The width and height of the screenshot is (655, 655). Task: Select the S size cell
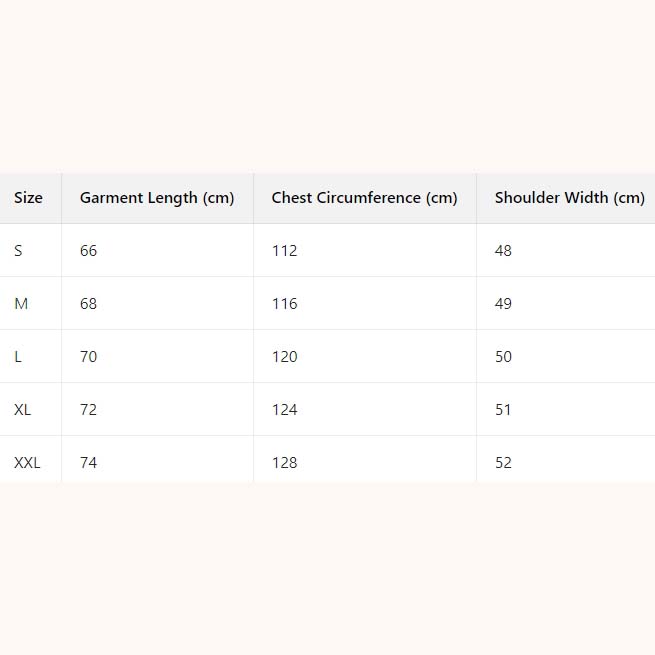pyautogui.click(x=18, y=251)
